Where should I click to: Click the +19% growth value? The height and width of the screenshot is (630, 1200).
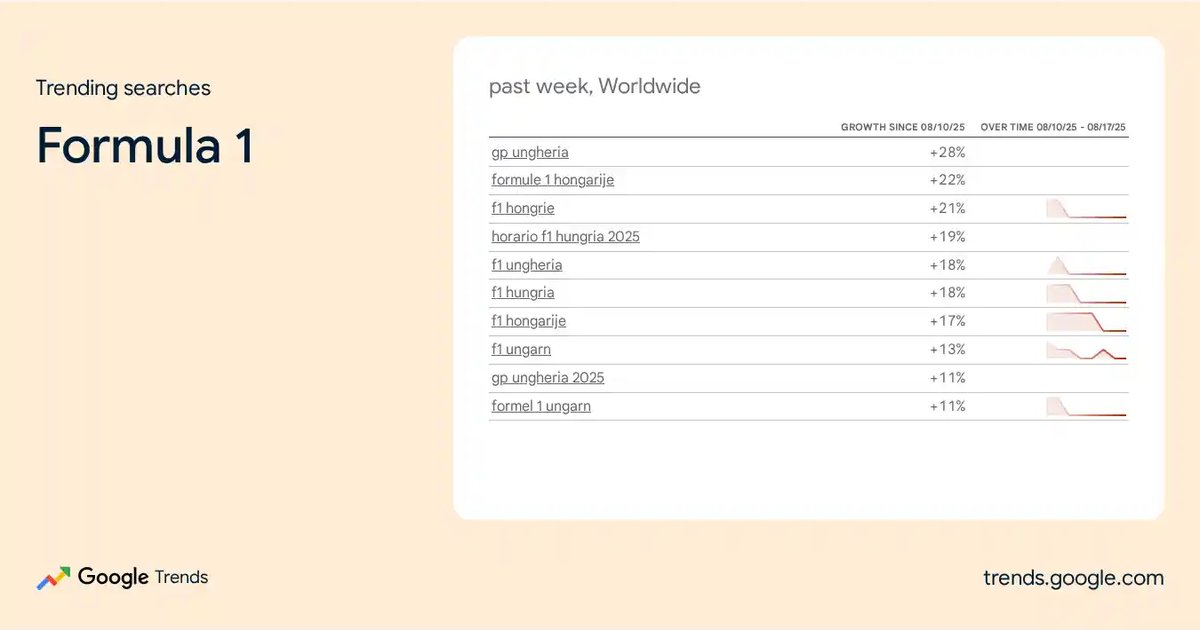click(948, 237)
